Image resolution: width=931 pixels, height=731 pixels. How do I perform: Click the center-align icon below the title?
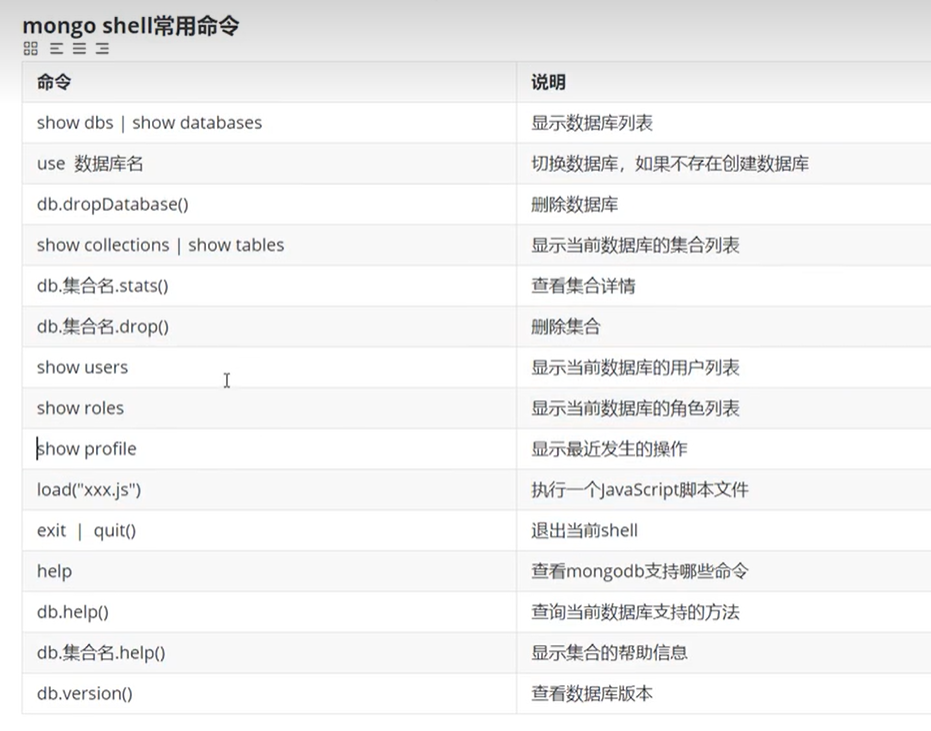click(80, 48)
